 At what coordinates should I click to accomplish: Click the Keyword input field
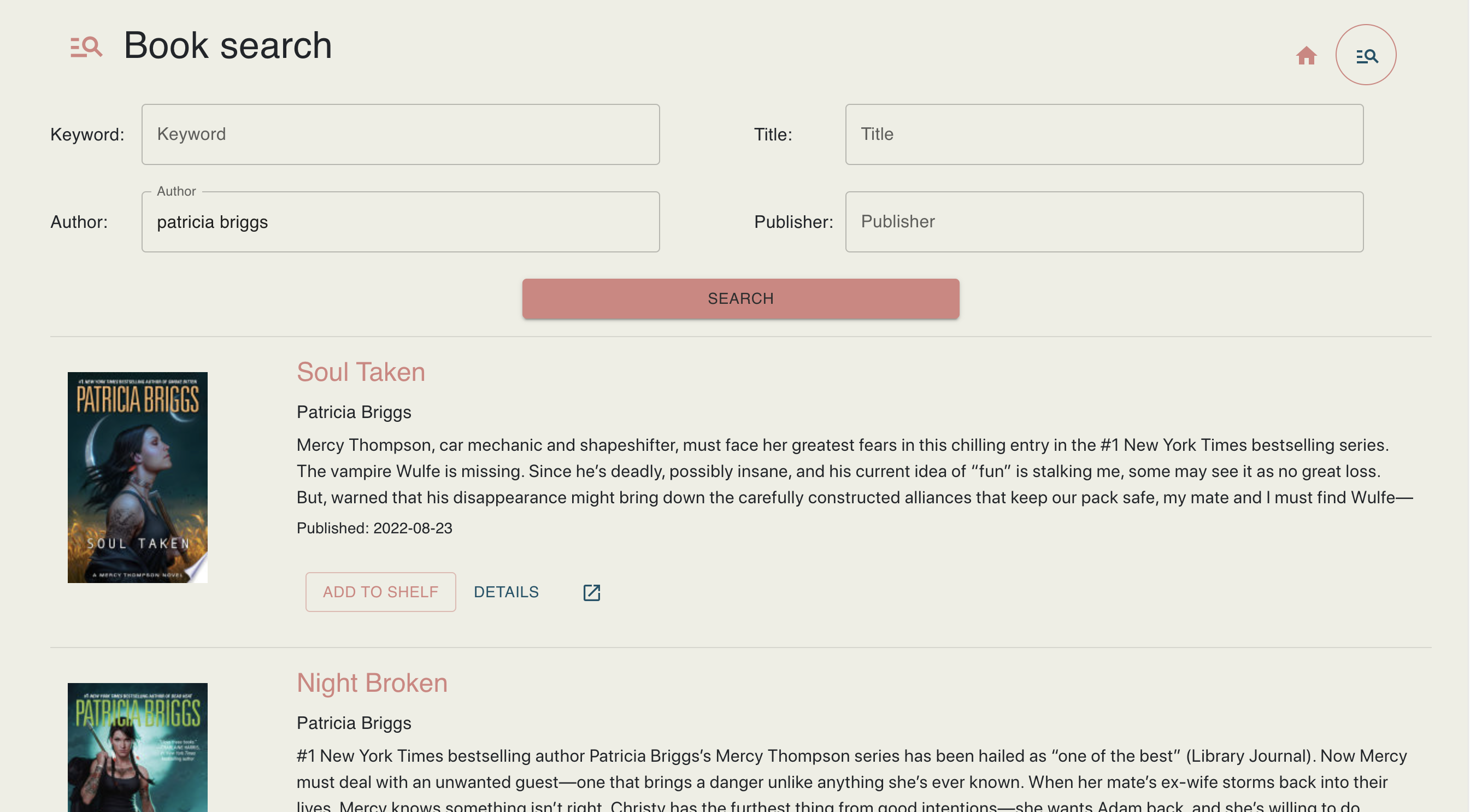[x=401, y=134]
